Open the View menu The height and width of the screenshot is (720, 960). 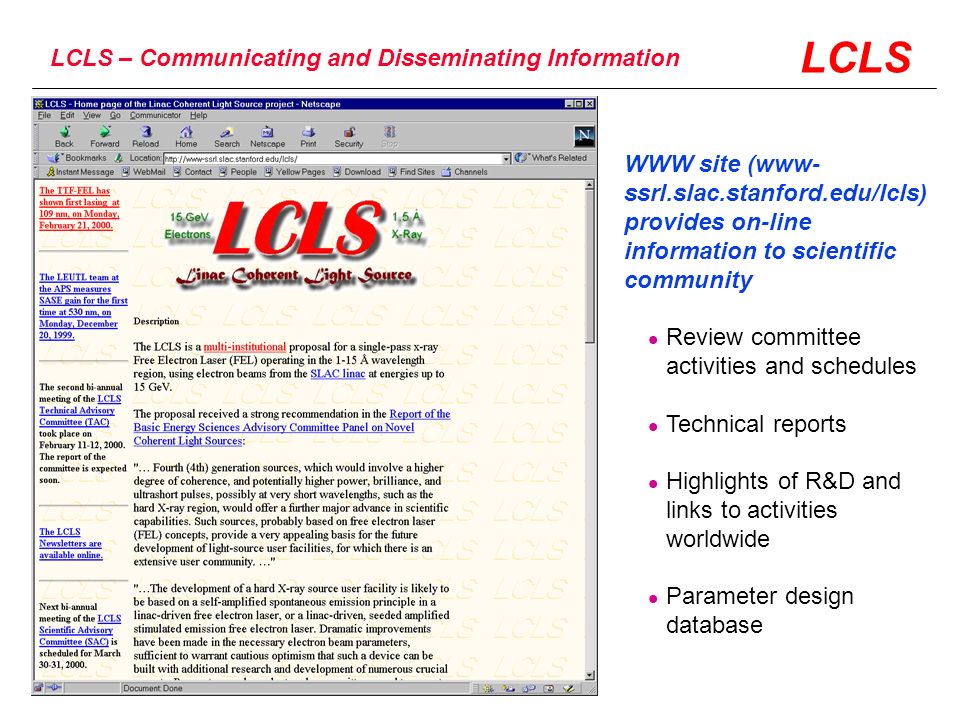click(92, 115)
